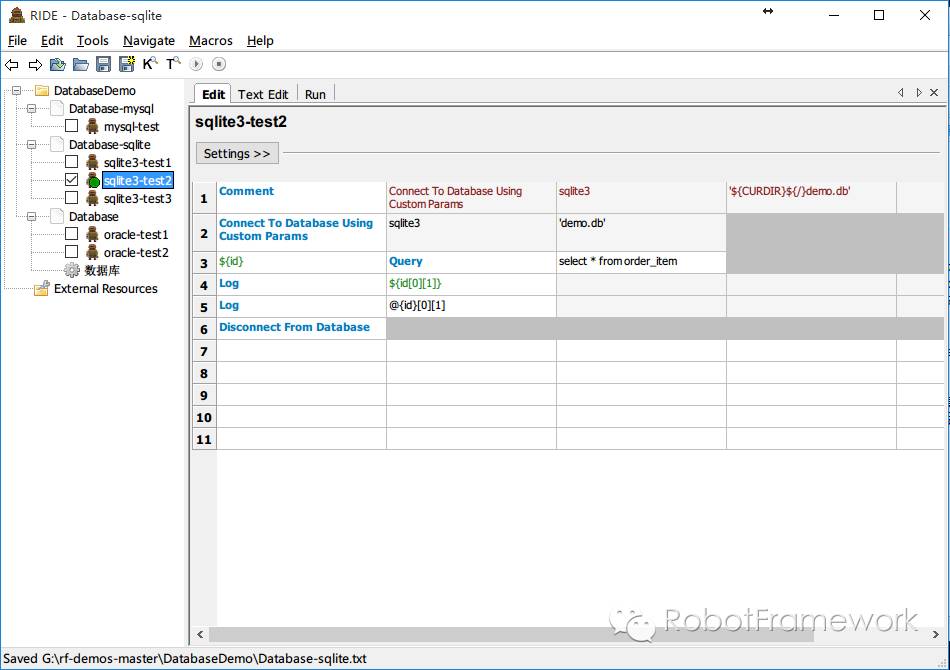Open the Help menu
The width and height of the screenshot is (950, 670).
point(261,41)
